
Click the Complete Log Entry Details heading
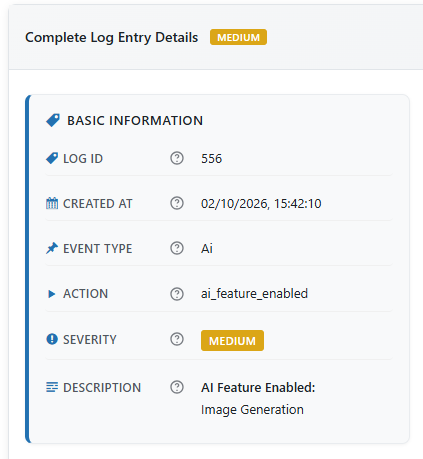(112, 37)
